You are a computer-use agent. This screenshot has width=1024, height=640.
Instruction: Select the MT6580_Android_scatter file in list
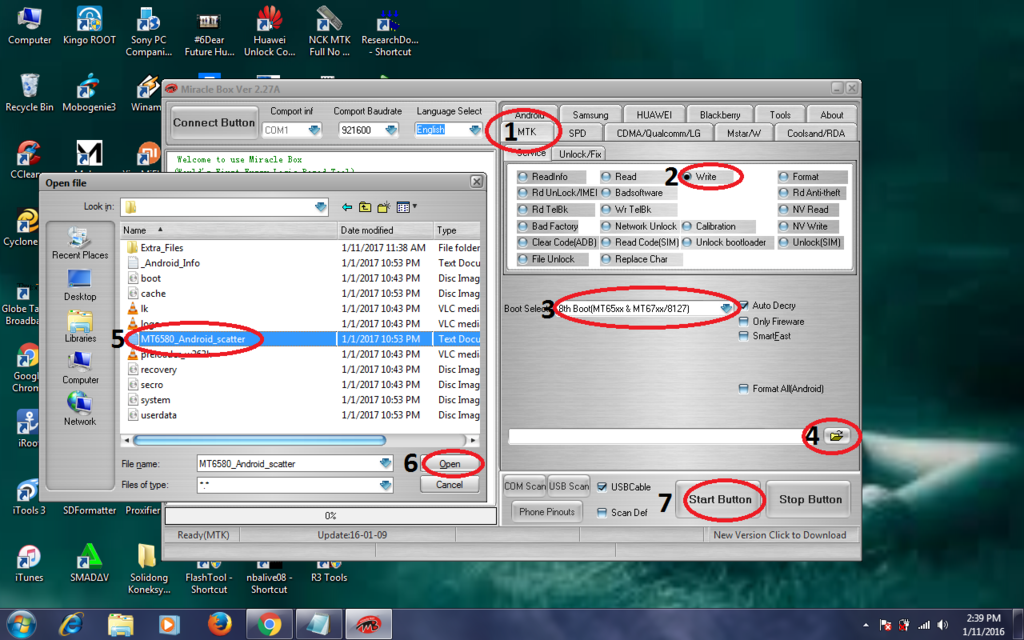coord(192,339)
